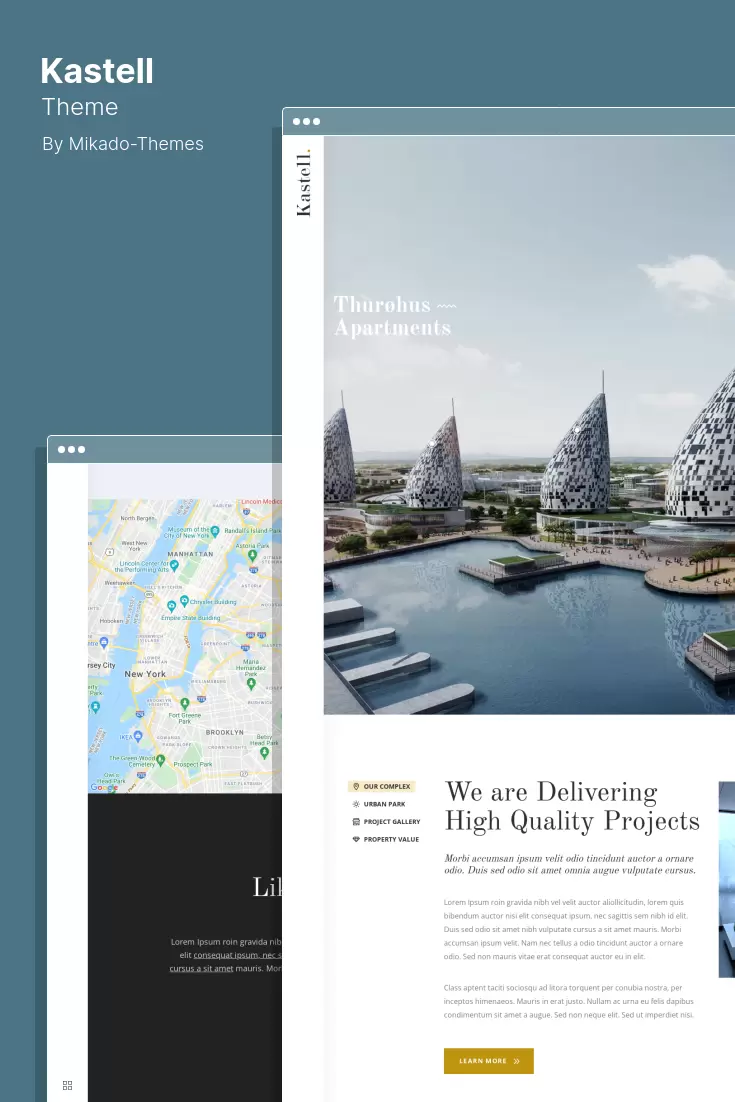Click the Google logo on the map
The image size is (735, 1102).
tap(103, 788)
